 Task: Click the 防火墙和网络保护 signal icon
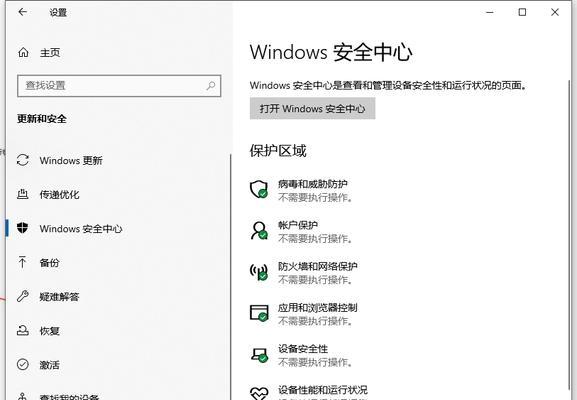click(259, 272)
